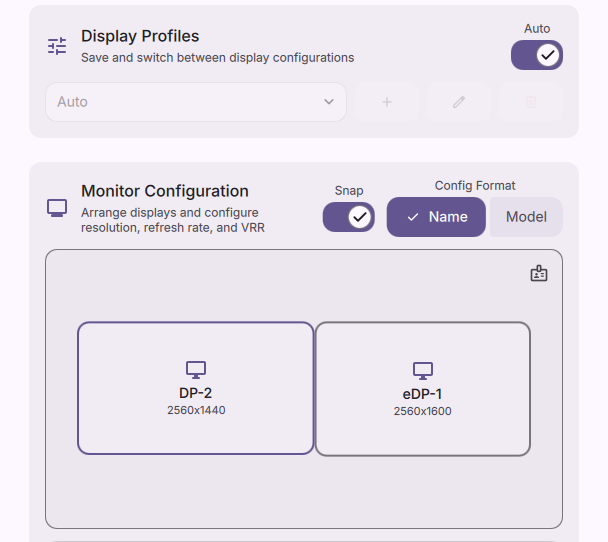The width and height of the screenshot is (608, 542).
Task: Click the identify displays badge icon
Action: pyautogui.click(x=539, y=274)
